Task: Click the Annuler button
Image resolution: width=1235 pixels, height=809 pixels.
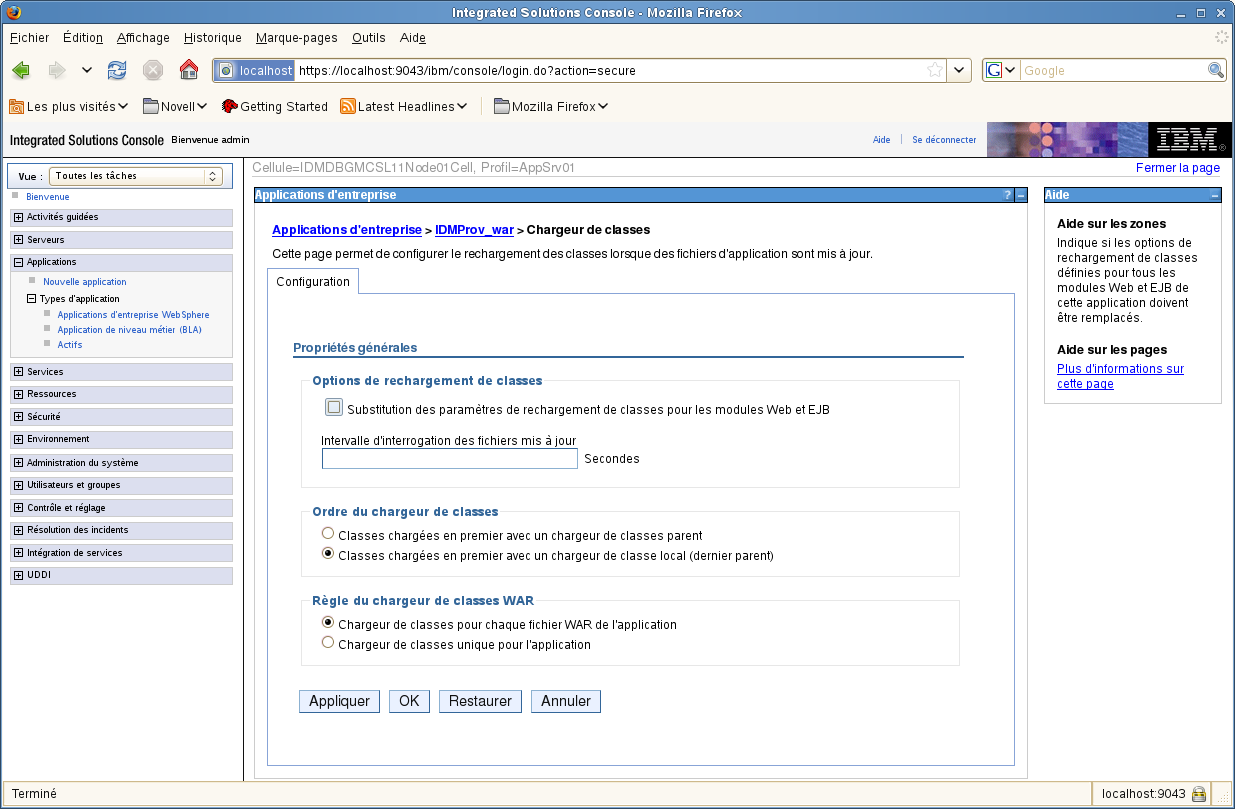Action: pos(566,702)
